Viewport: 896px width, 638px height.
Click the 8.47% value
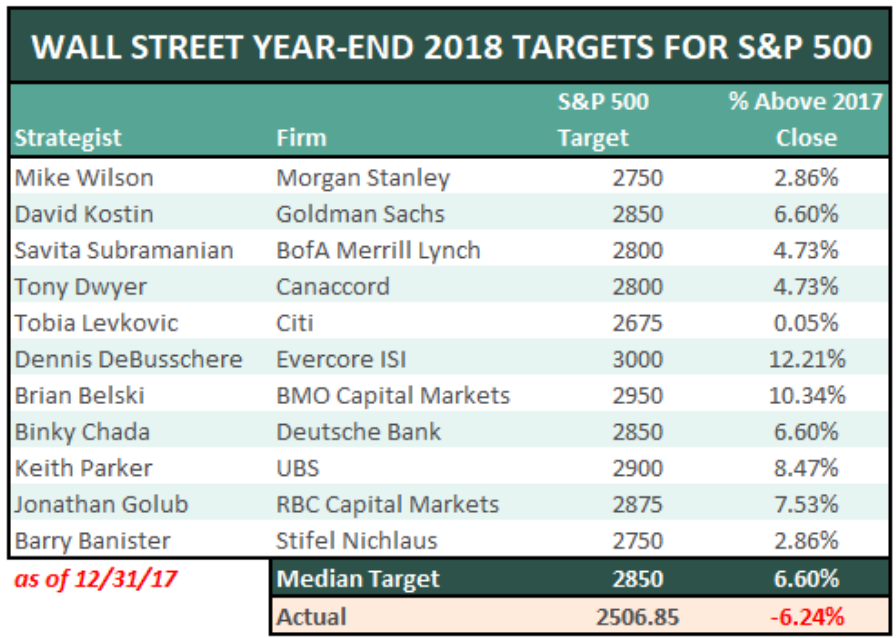[x=806, y=468]
